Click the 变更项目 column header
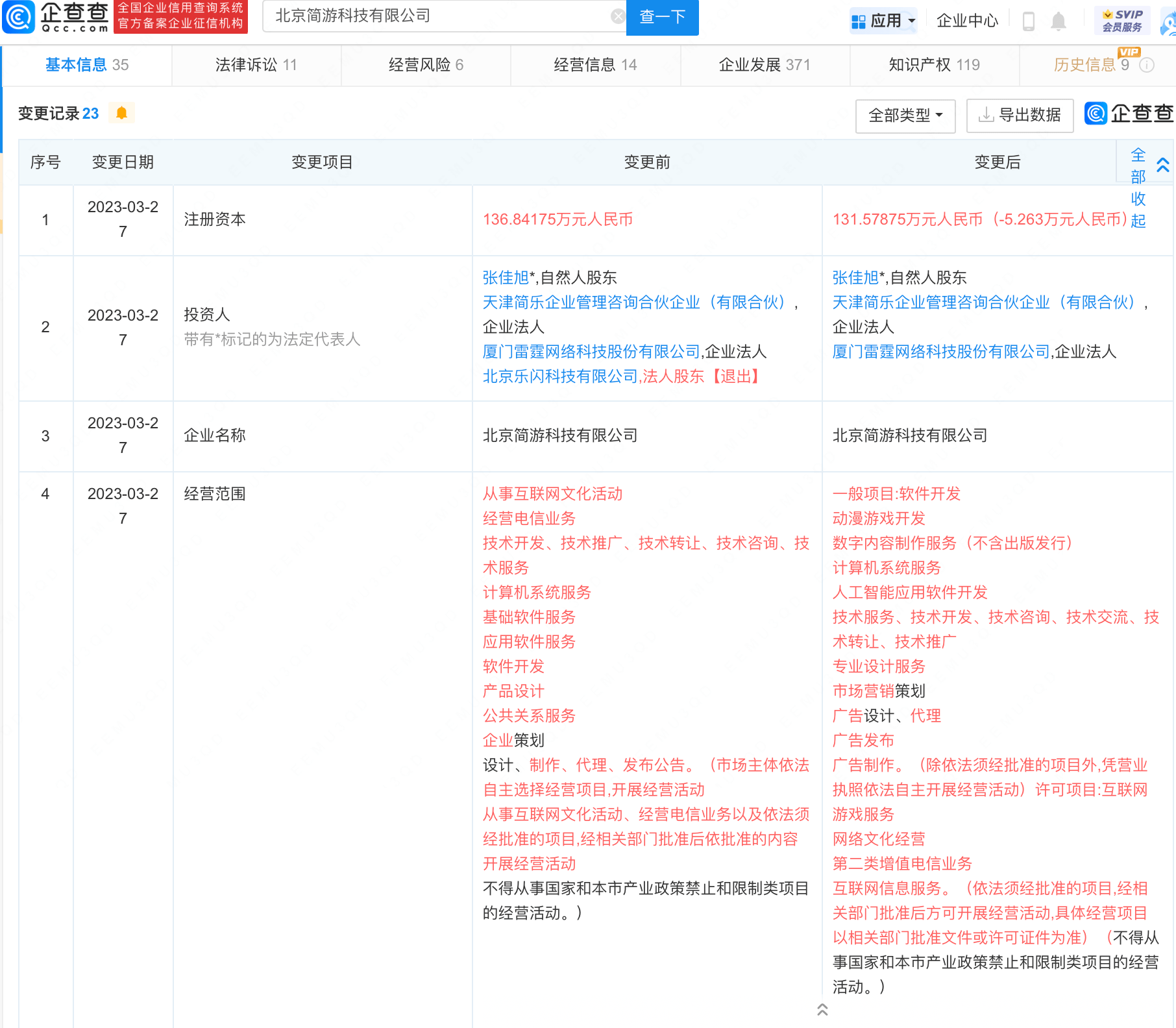This screenshot has height=1028, width=1176. click(322, 162)
